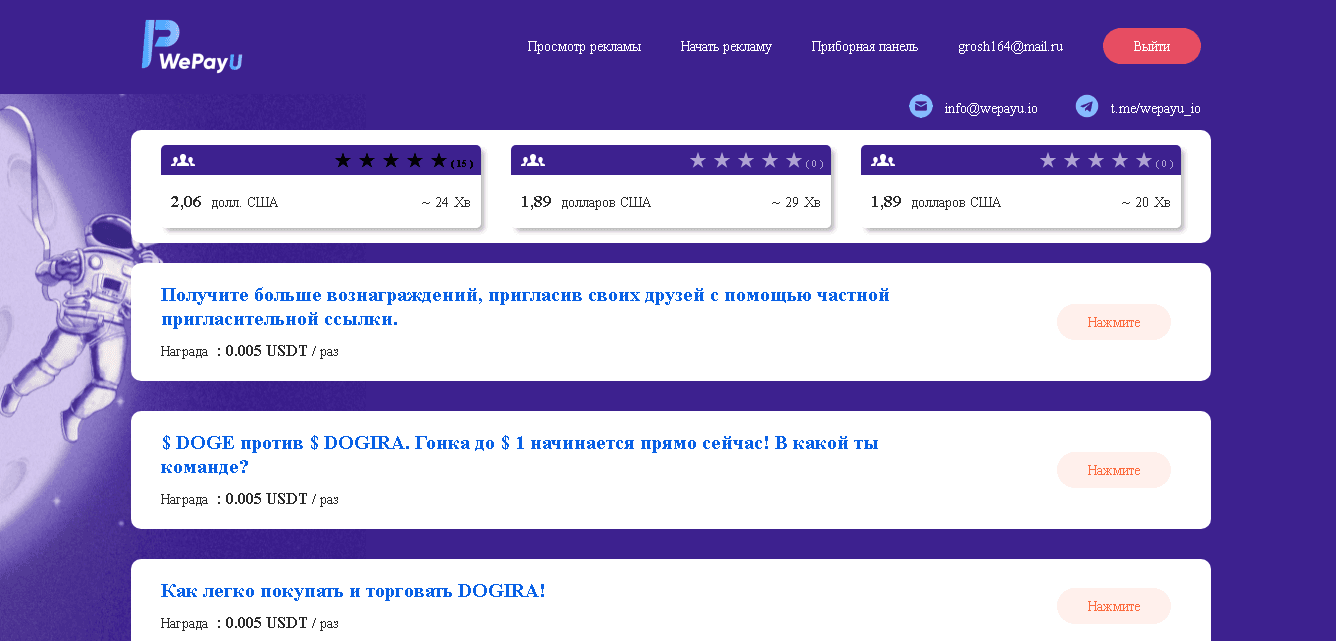Open Просмотр рекламы menu item

pyautogui.click(x=584, y=46)
